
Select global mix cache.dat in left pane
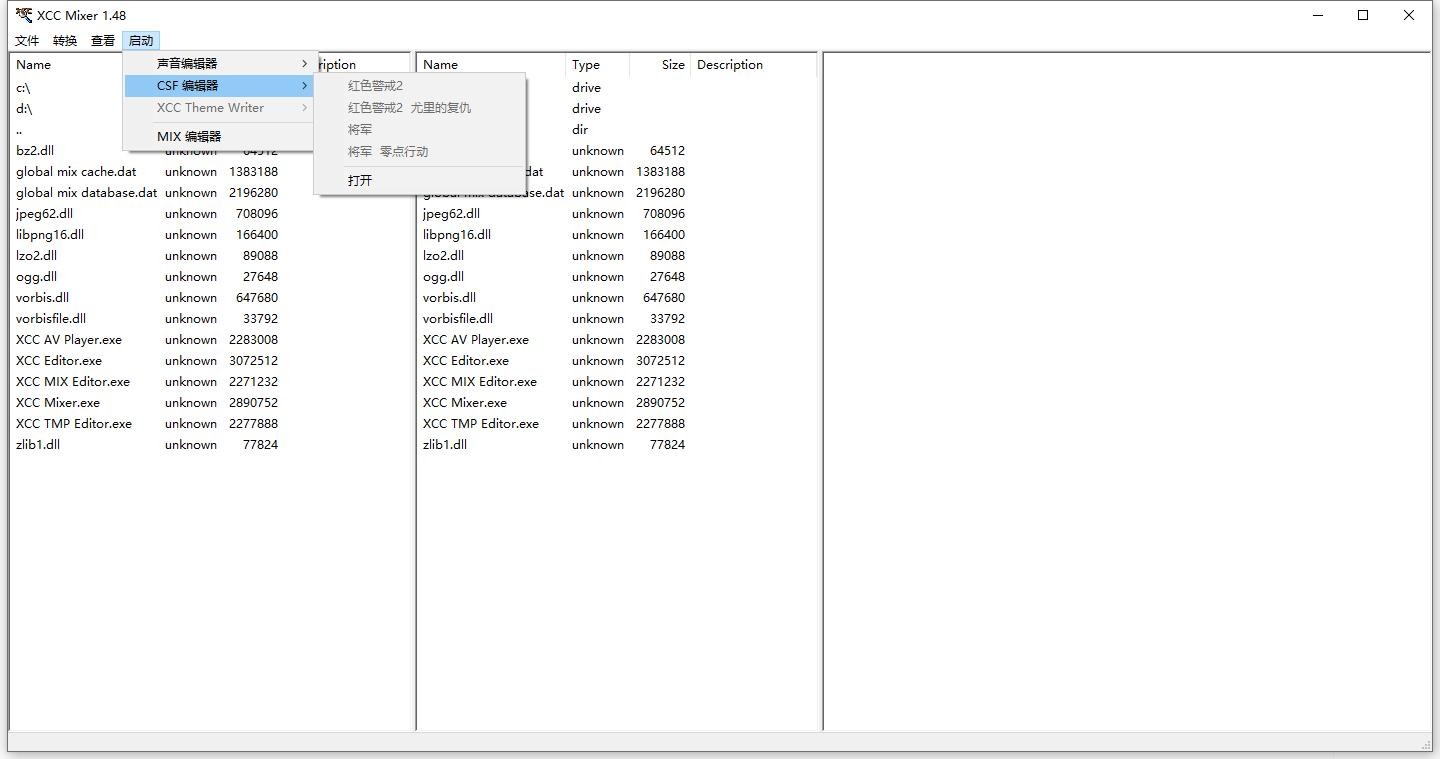(76, 171)
